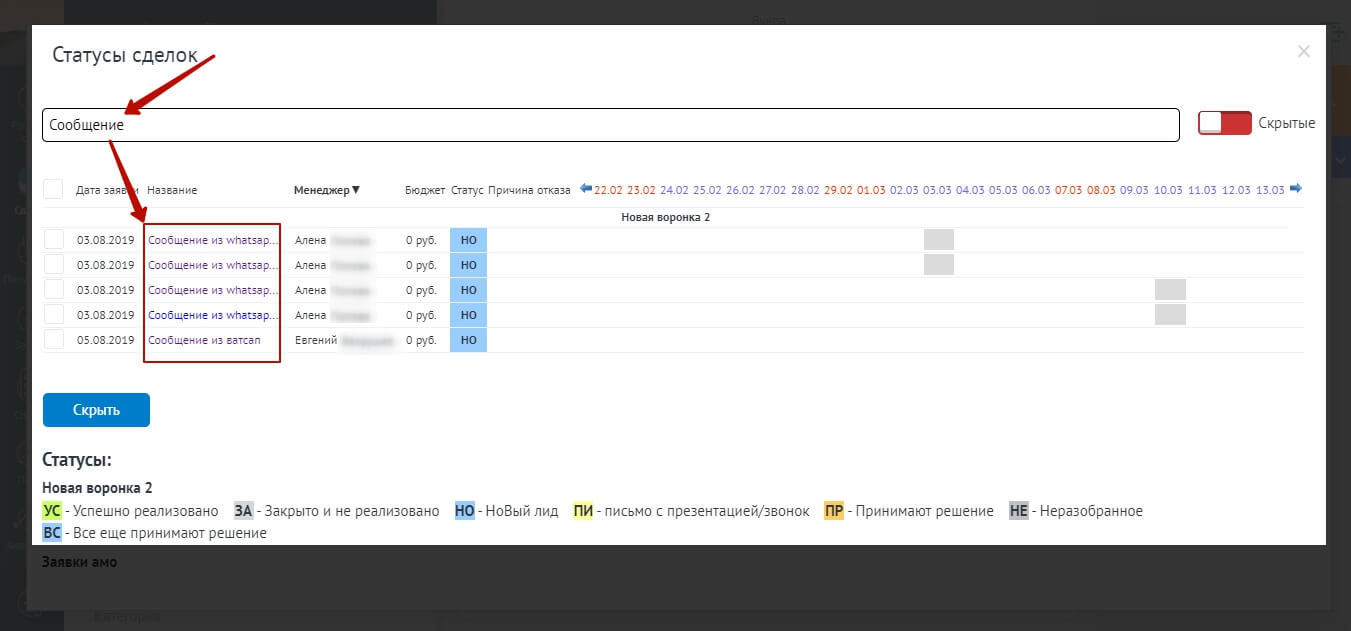The height and width of the screenshot is (631, 1351).
Task: Focus the search field containing Сообщение
Action: (610, 126)
